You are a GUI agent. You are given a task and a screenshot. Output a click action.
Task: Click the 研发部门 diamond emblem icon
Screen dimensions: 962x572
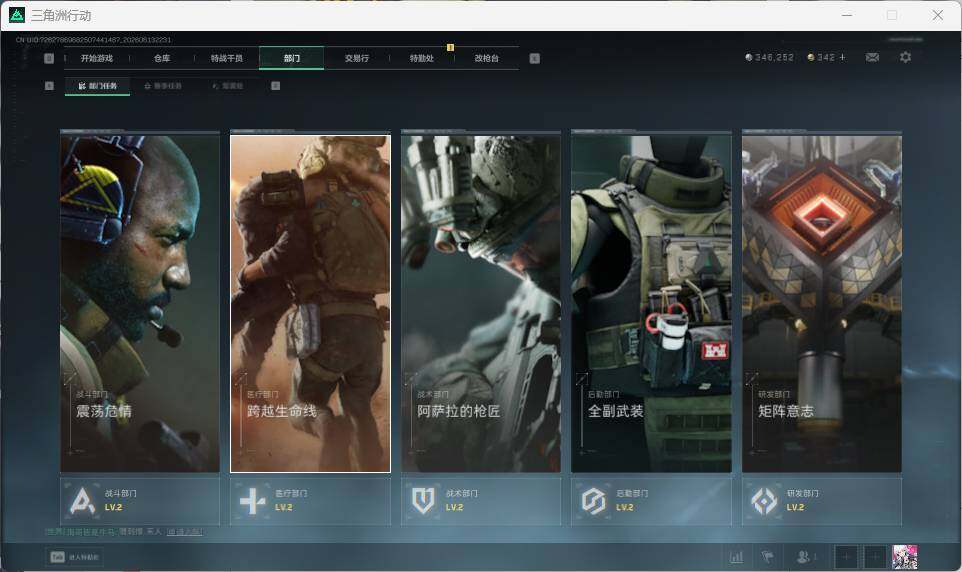(764, 501)
